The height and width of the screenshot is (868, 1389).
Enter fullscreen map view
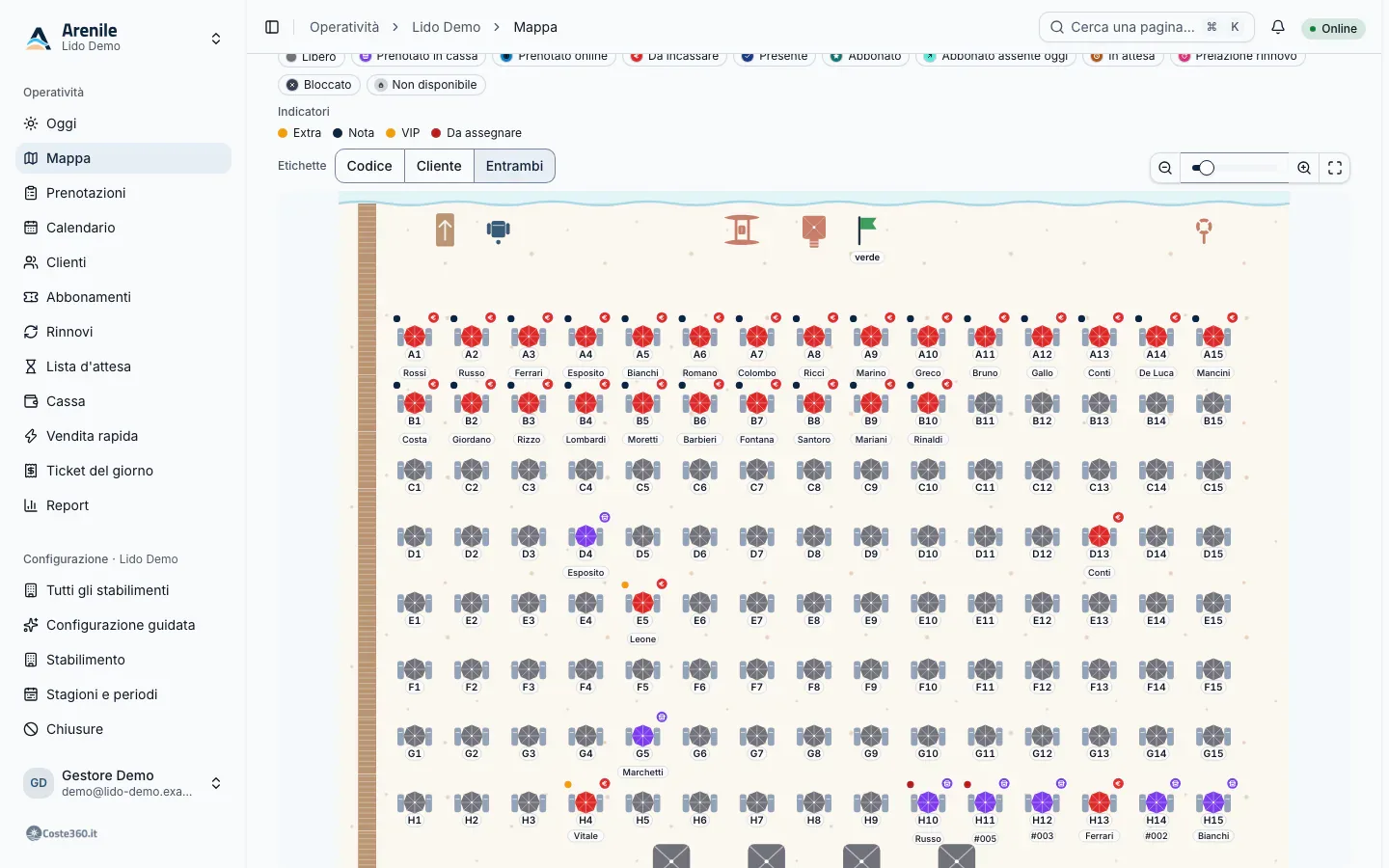1335,168
